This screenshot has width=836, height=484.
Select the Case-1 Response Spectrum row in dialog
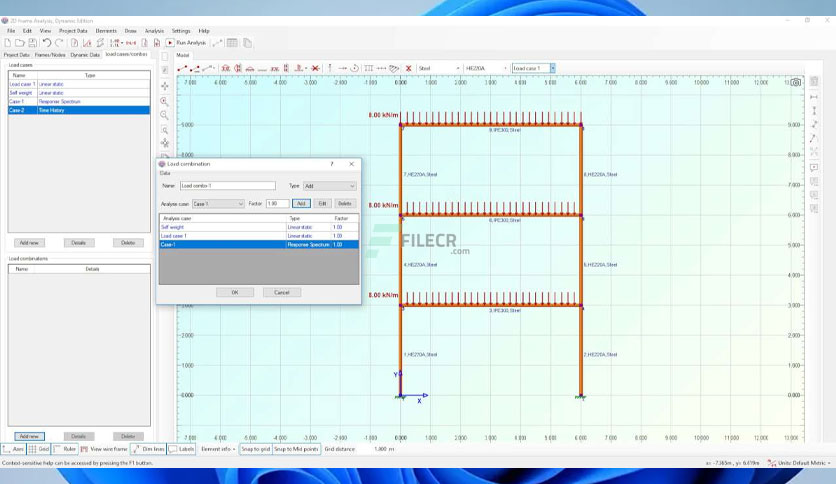[259, 245]
